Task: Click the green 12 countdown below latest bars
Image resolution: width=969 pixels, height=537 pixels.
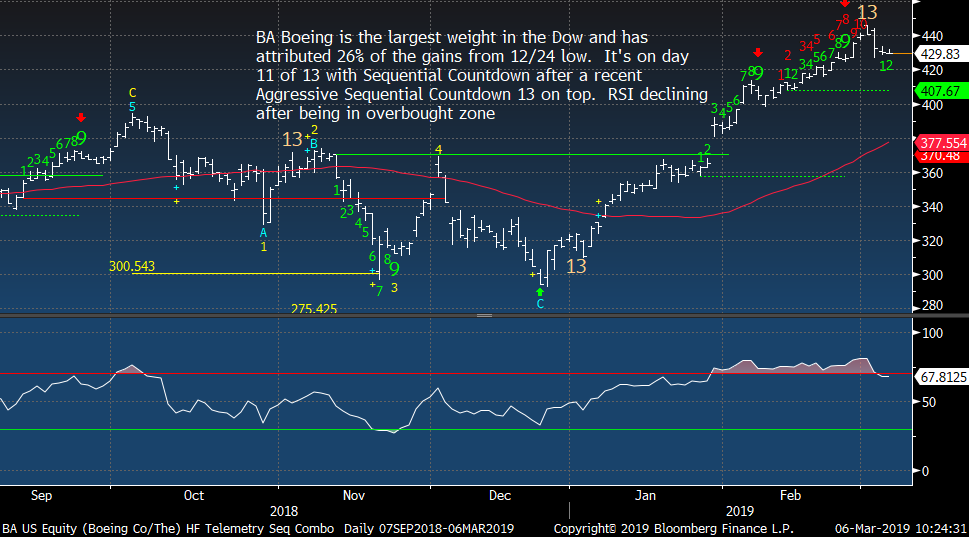Action: click(x=886, y=66)
